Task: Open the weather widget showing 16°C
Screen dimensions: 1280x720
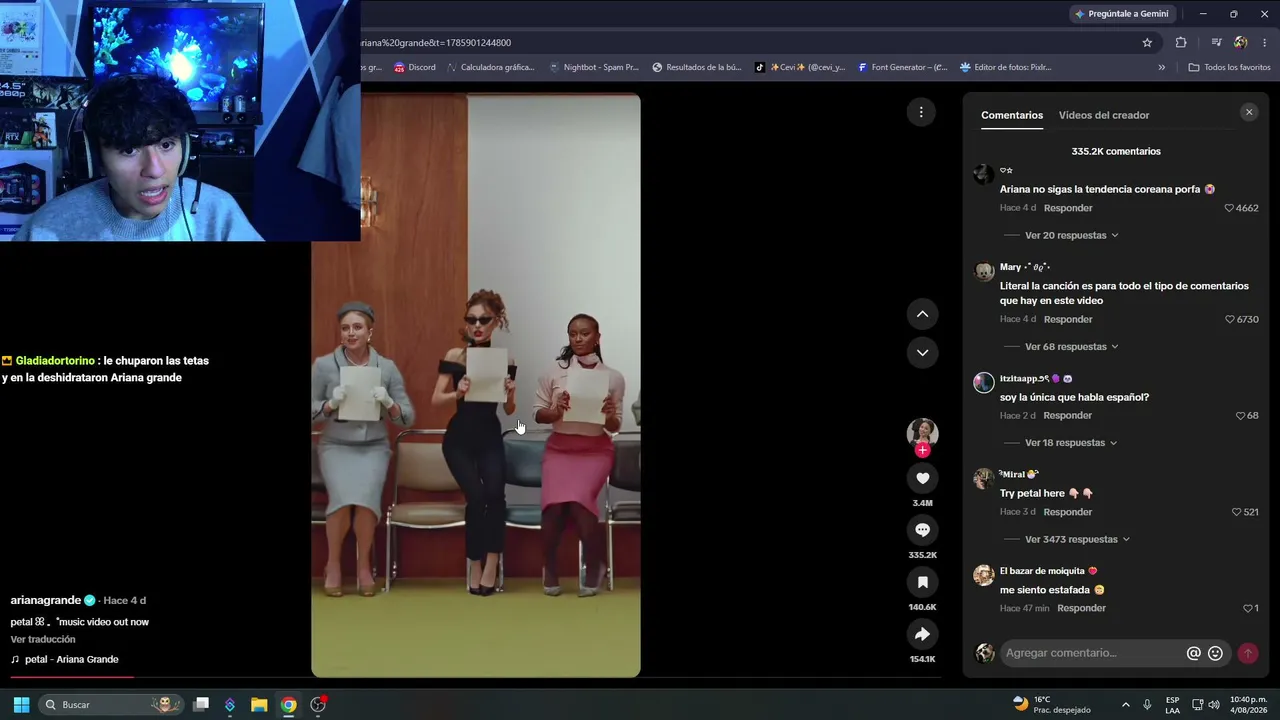Action: click(x=1051, y=705)
